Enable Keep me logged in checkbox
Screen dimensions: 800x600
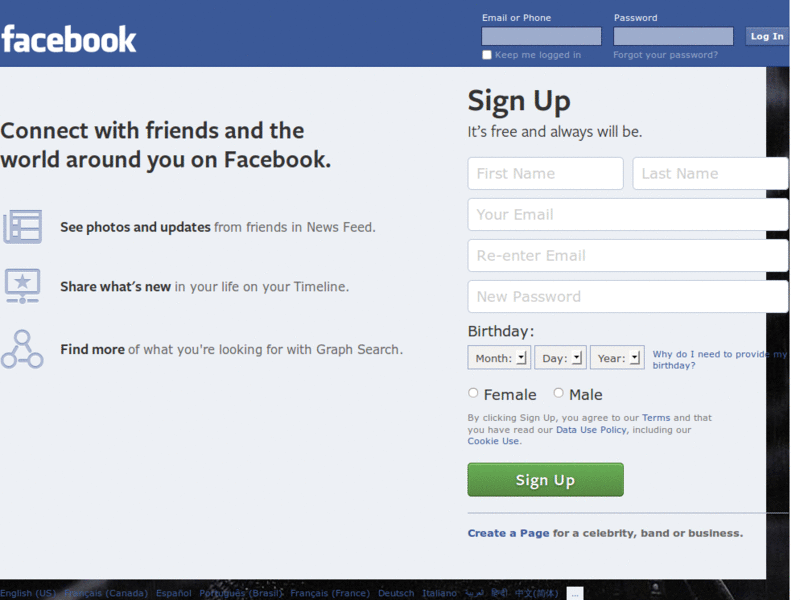pos(487,55)
